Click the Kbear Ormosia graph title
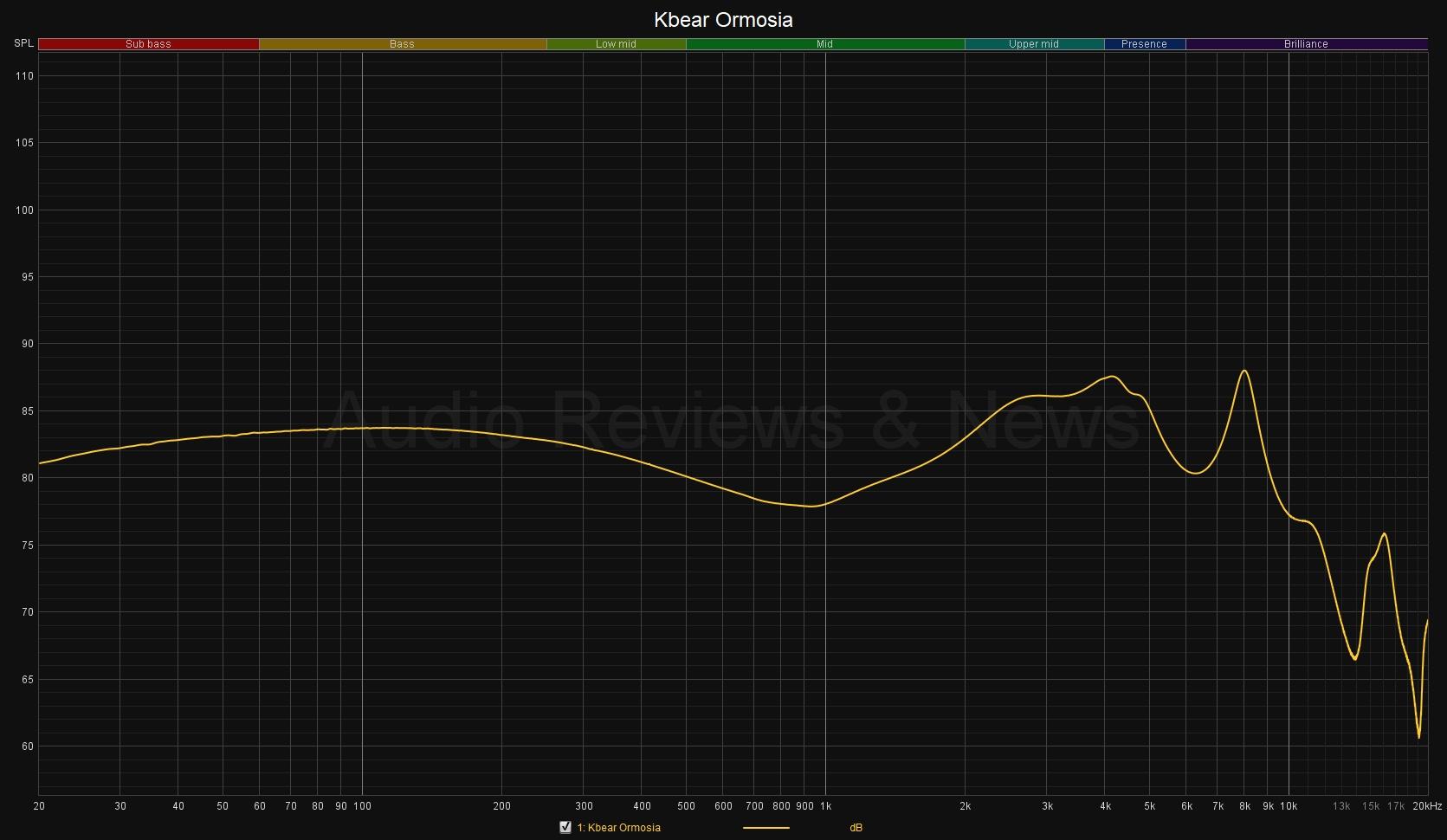Image resolution: width=1447 pixels, height=840 pixels. click(723, 19)
